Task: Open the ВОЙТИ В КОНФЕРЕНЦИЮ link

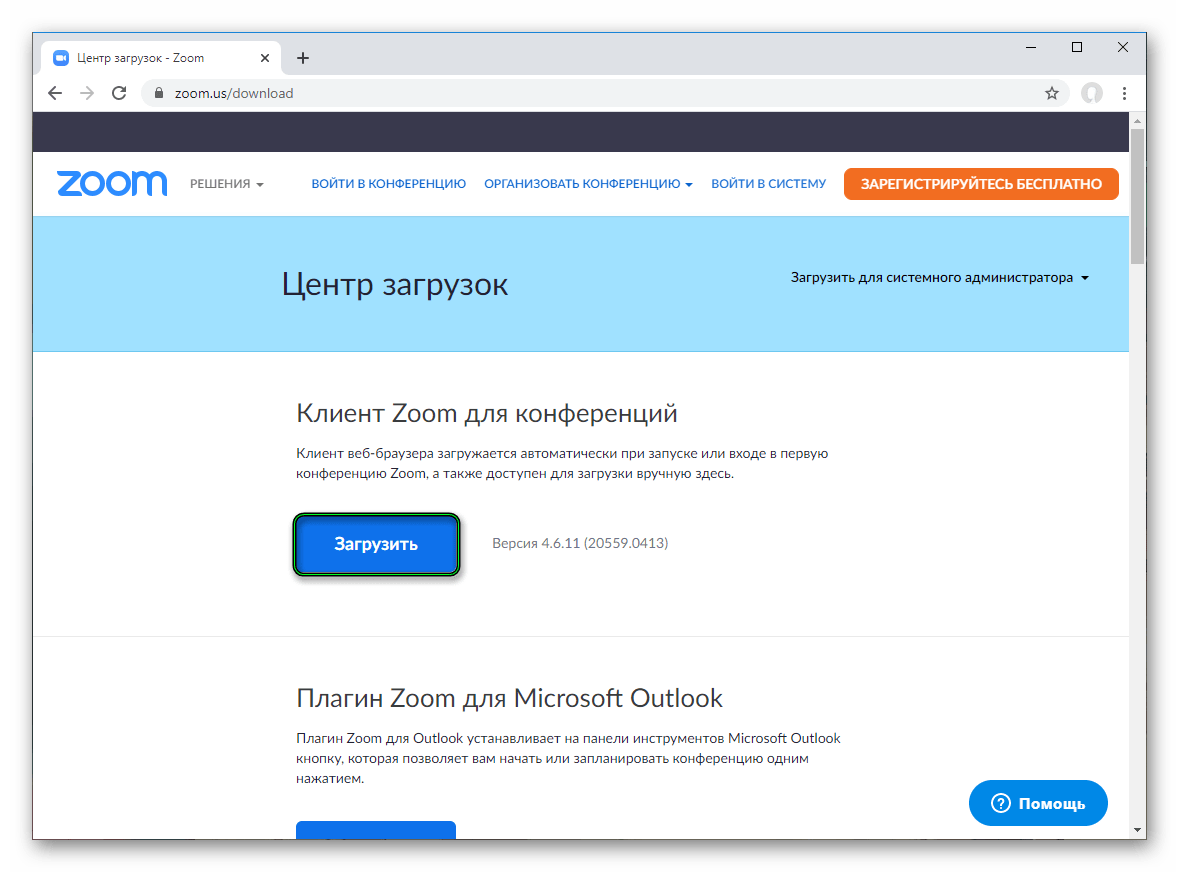Action: pyautogui.click(x=389, y=184)
